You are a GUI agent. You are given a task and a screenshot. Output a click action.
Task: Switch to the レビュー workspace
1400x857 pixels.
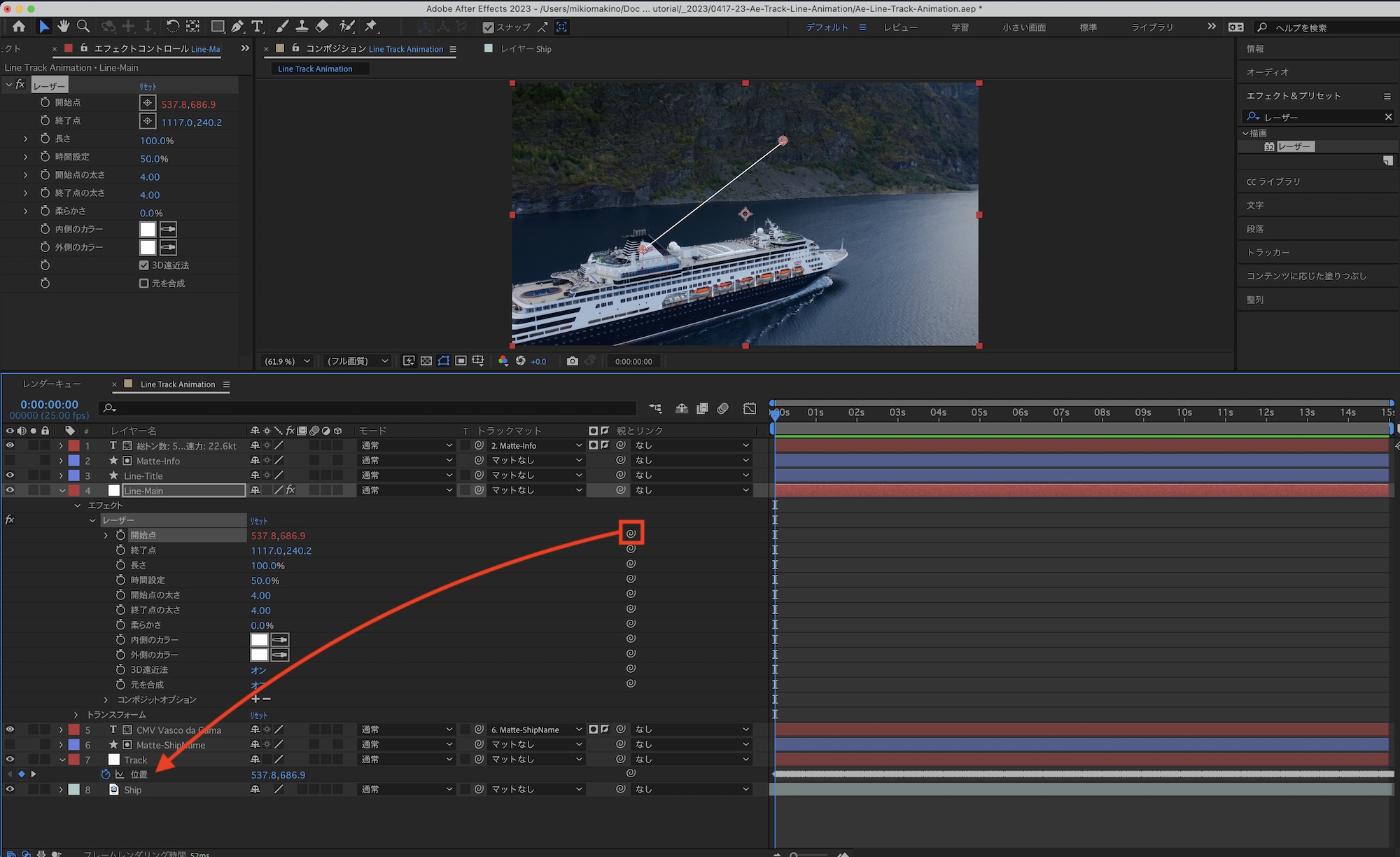coord(900,27)
